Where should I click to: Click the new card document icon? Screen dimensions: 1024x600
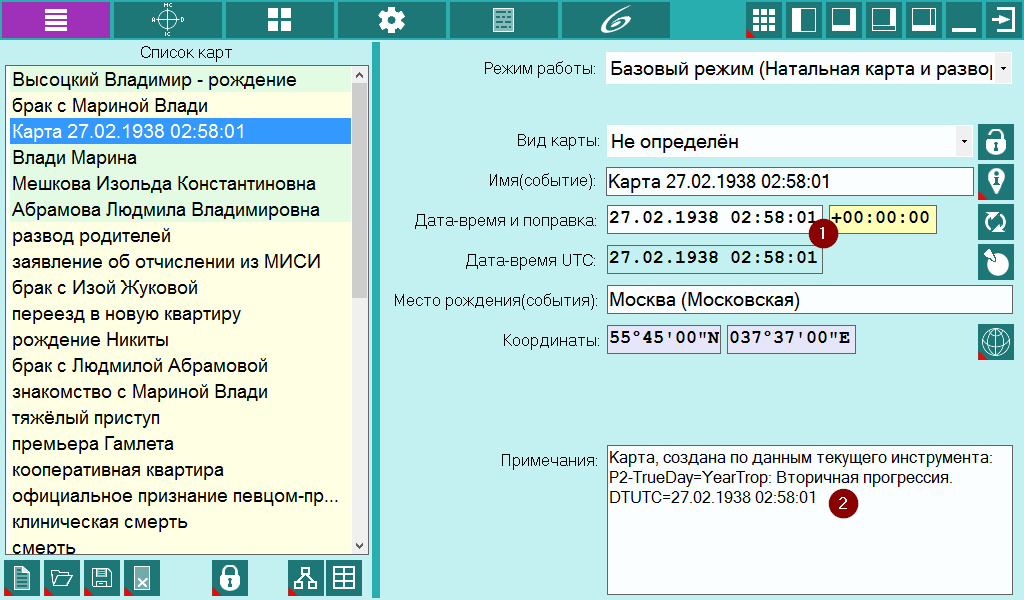22,578
